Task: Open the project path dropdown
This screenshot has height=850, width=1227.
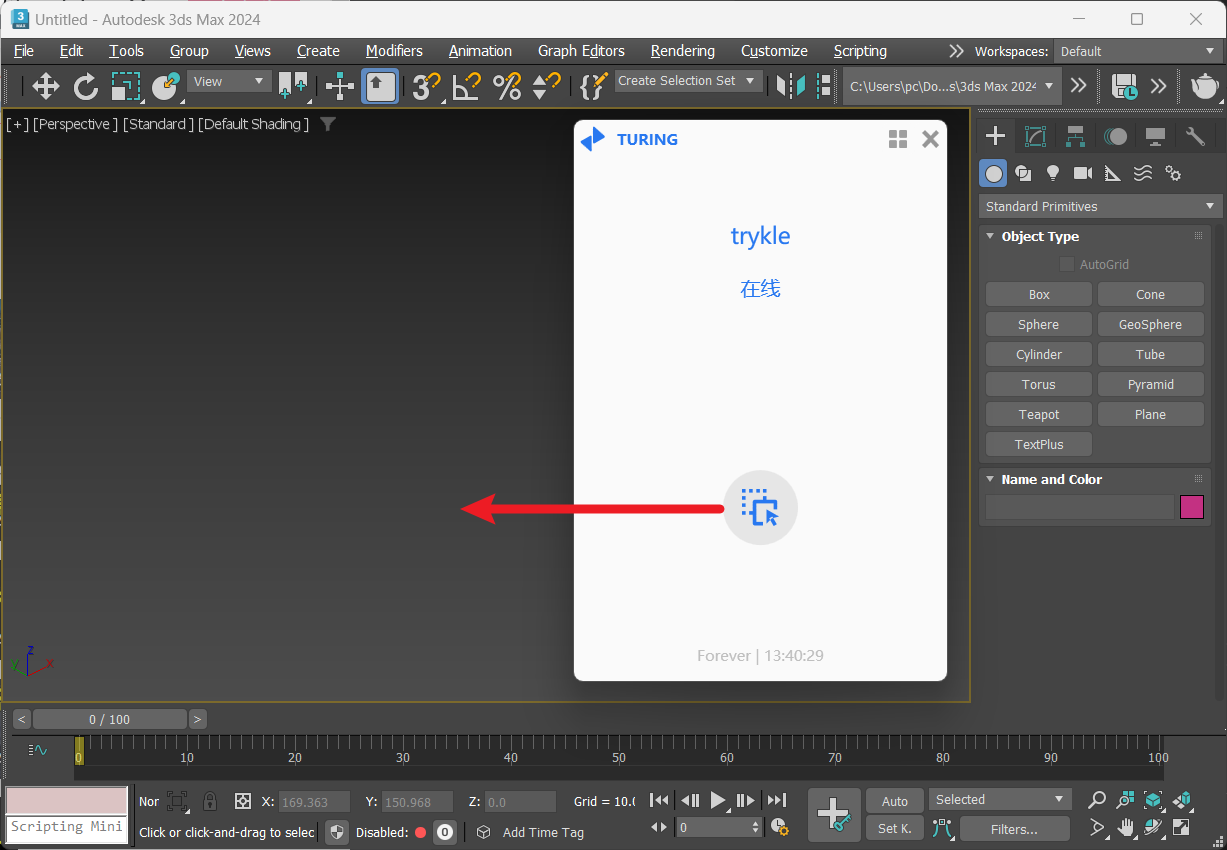Action: pos(951,86)
